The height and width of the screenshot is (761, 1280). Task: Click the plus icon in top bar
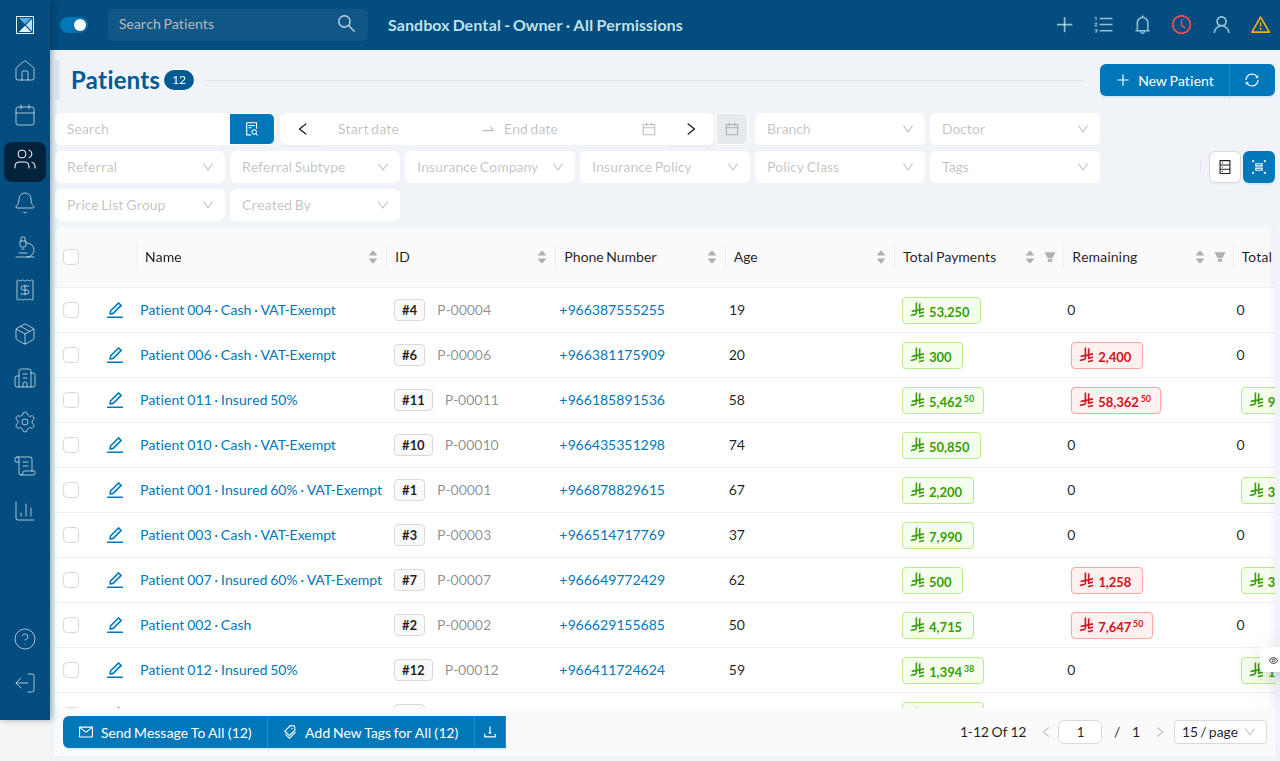[x=1065, y=25]
